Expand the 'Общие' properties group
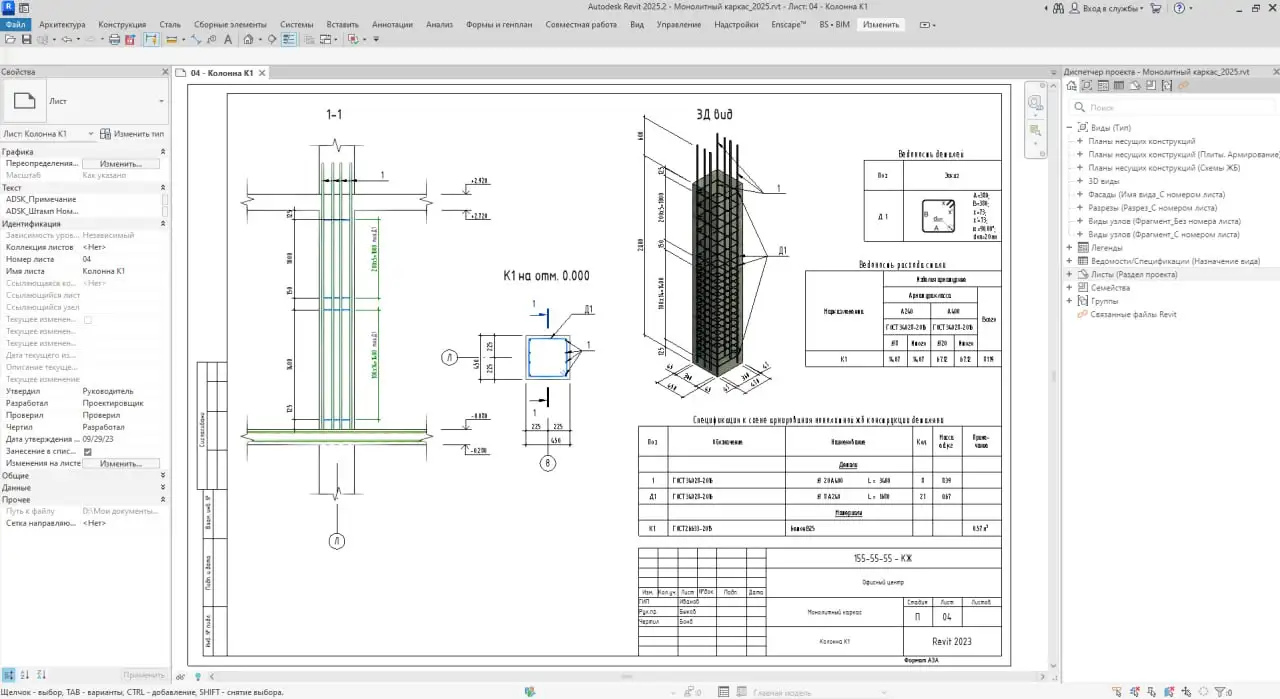 click(x=163, y=476)
